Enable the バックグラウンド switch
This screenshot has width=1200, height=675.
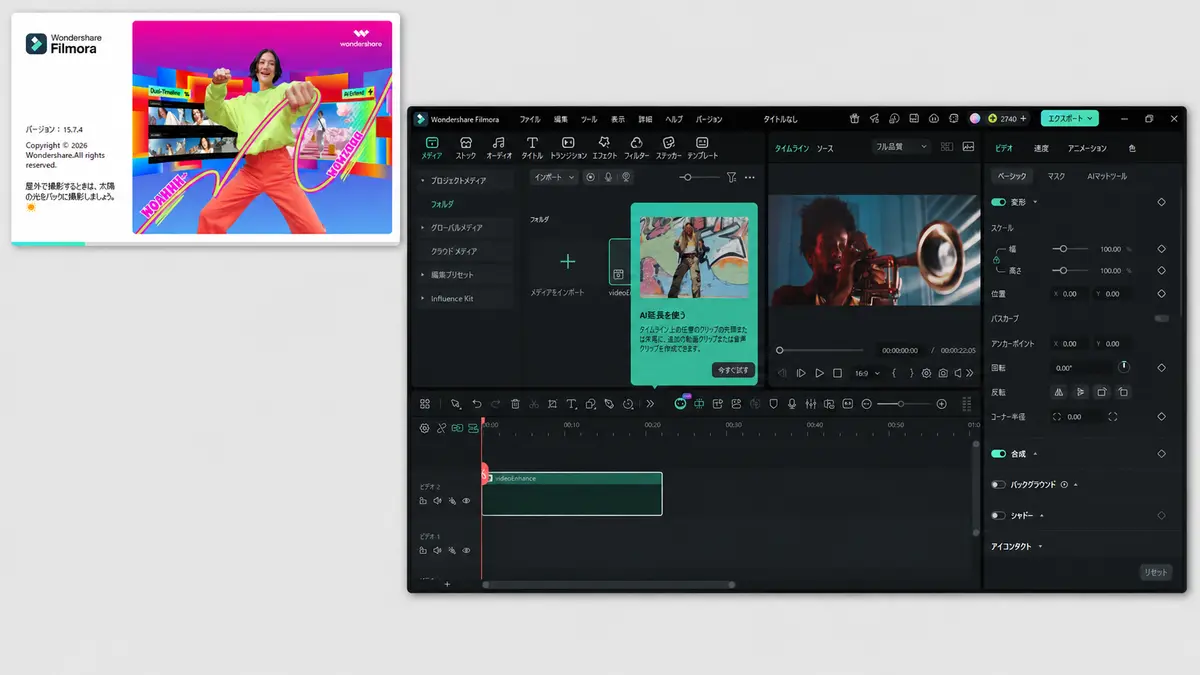tap(998, 485)
